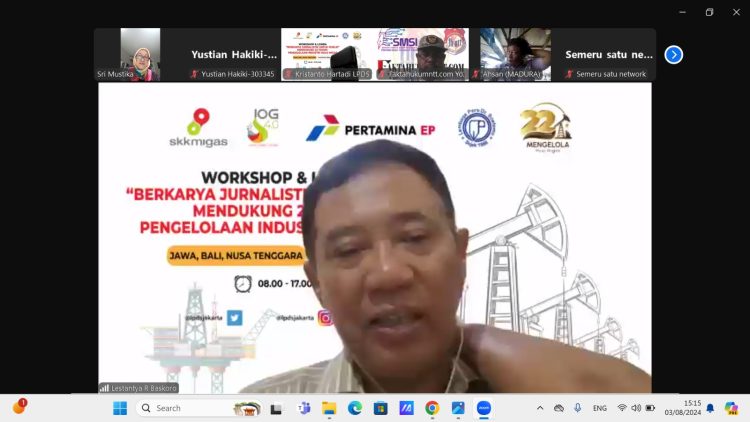750x422 pixels.
Task: Open volume control in system tray
Action: point(636,408)
